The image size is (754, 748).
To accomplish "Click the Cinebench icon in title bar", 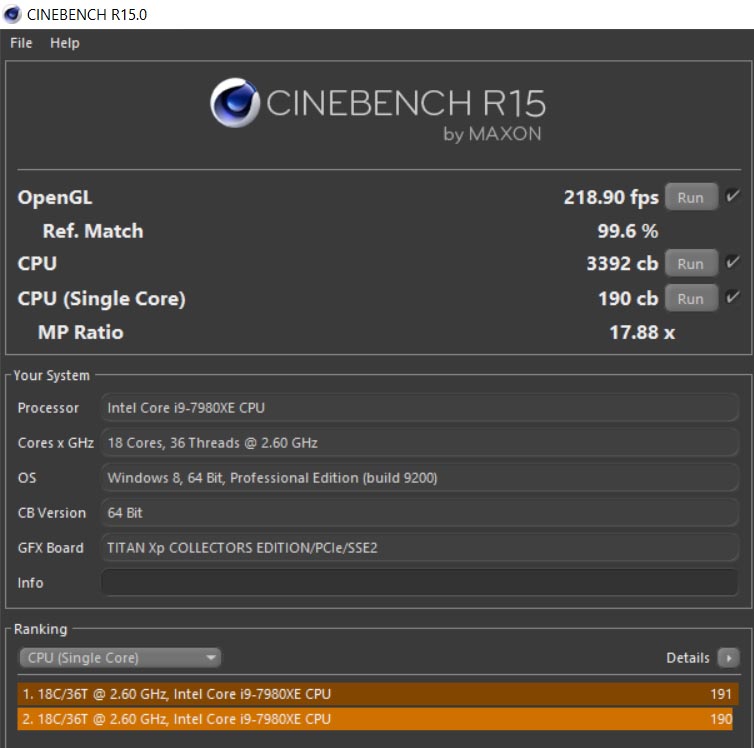I will click(x=12, y=14).
